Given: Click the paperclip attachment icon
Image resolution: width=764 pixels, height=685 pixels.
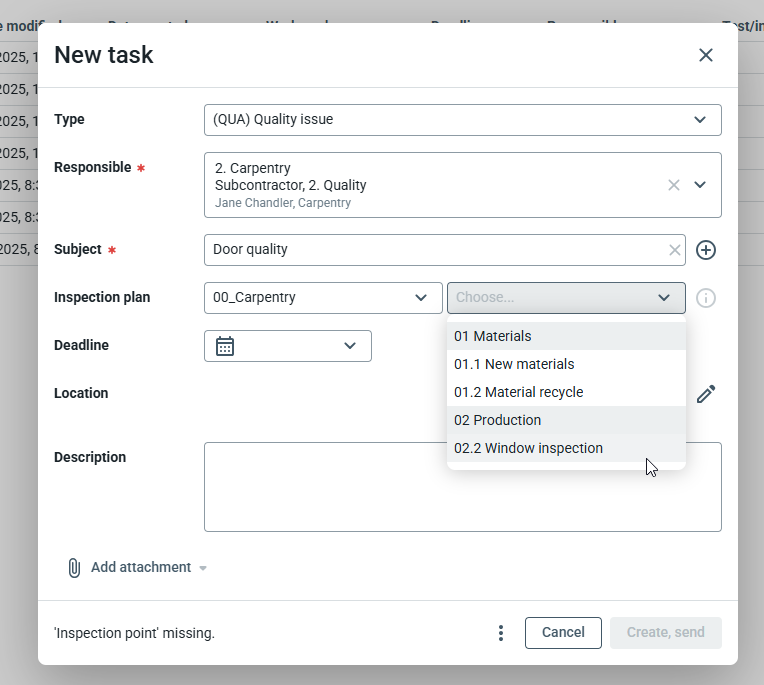Looking at the screenshot, I should click(x=74, y=568).
